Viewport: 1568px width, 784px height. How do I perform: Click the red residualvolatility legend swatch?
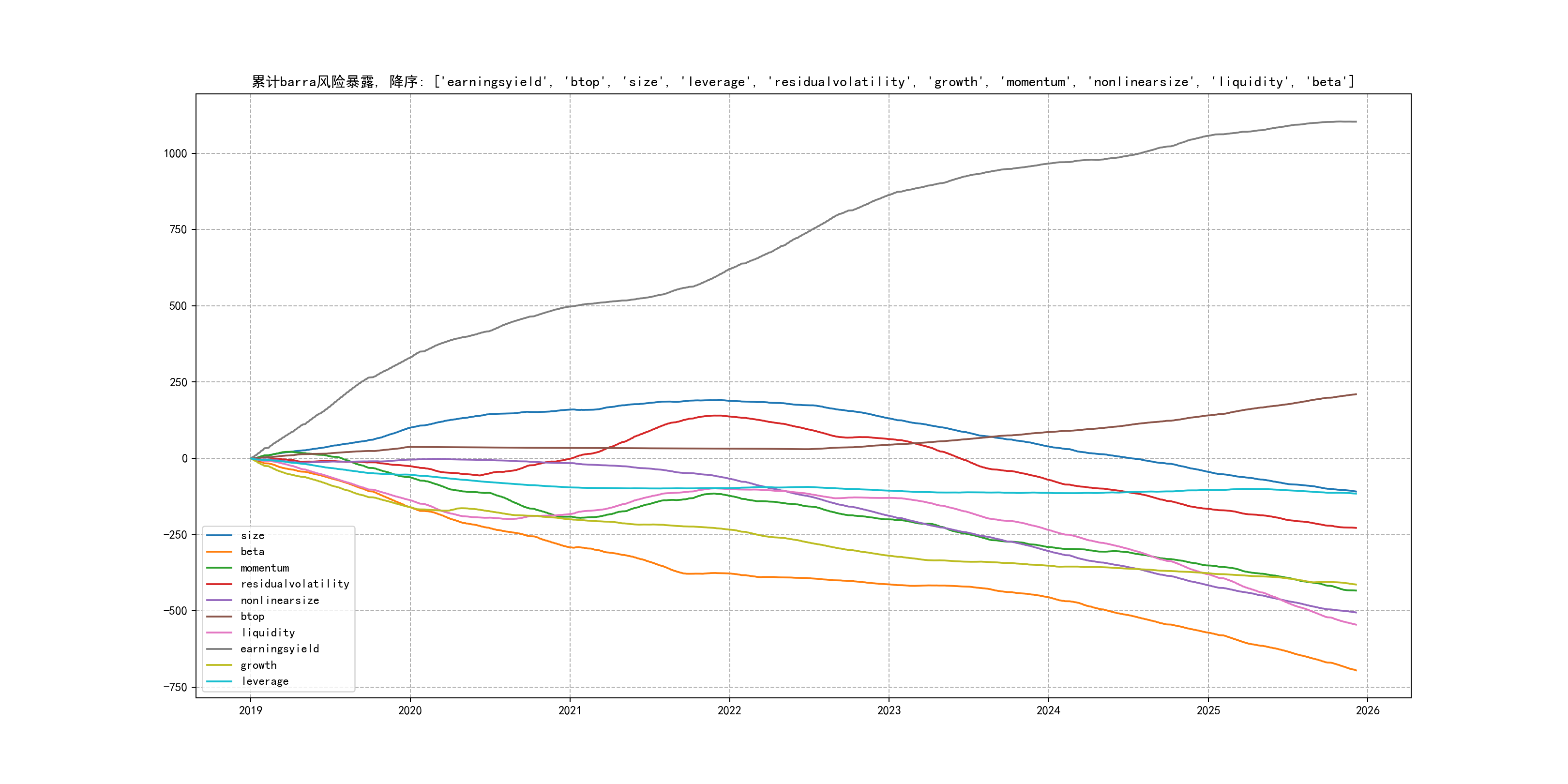[x=219, y=584]
